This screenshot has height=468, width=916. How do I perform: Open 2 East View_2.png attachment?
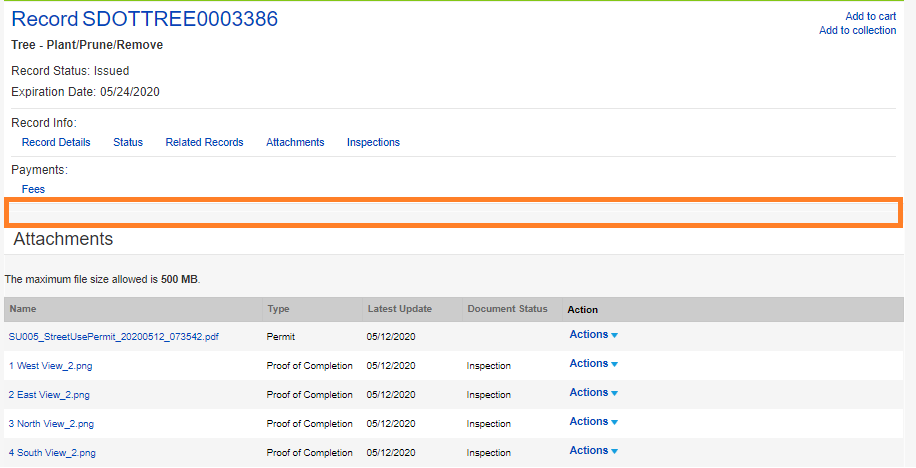click(x=49, y=395)
